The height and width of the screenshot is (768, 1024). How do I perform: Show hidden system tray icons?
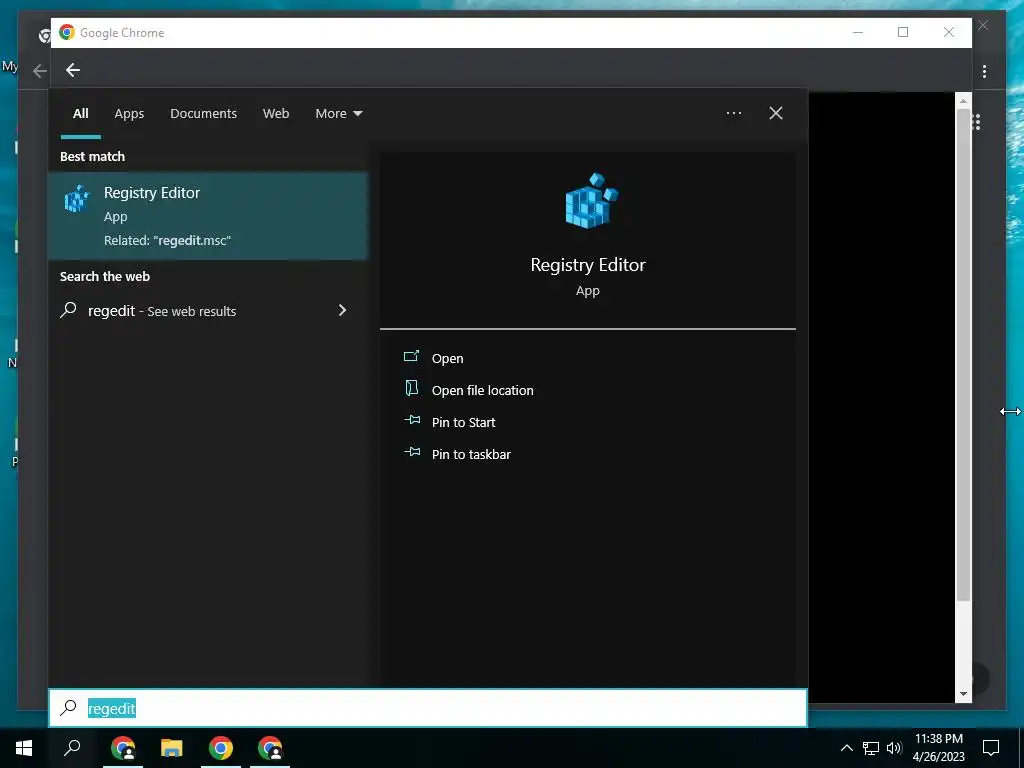click(x=846, y=748)
